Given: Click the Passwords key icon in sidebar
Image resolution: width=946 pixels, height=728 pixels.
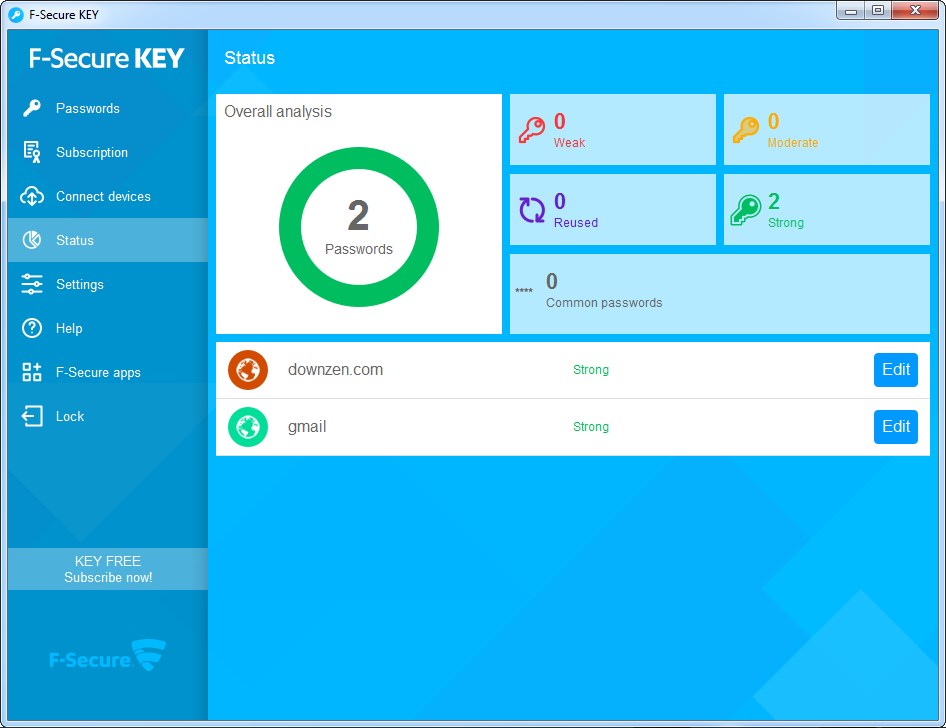Looking at the screenshot, I should click(x=32, y=108).
